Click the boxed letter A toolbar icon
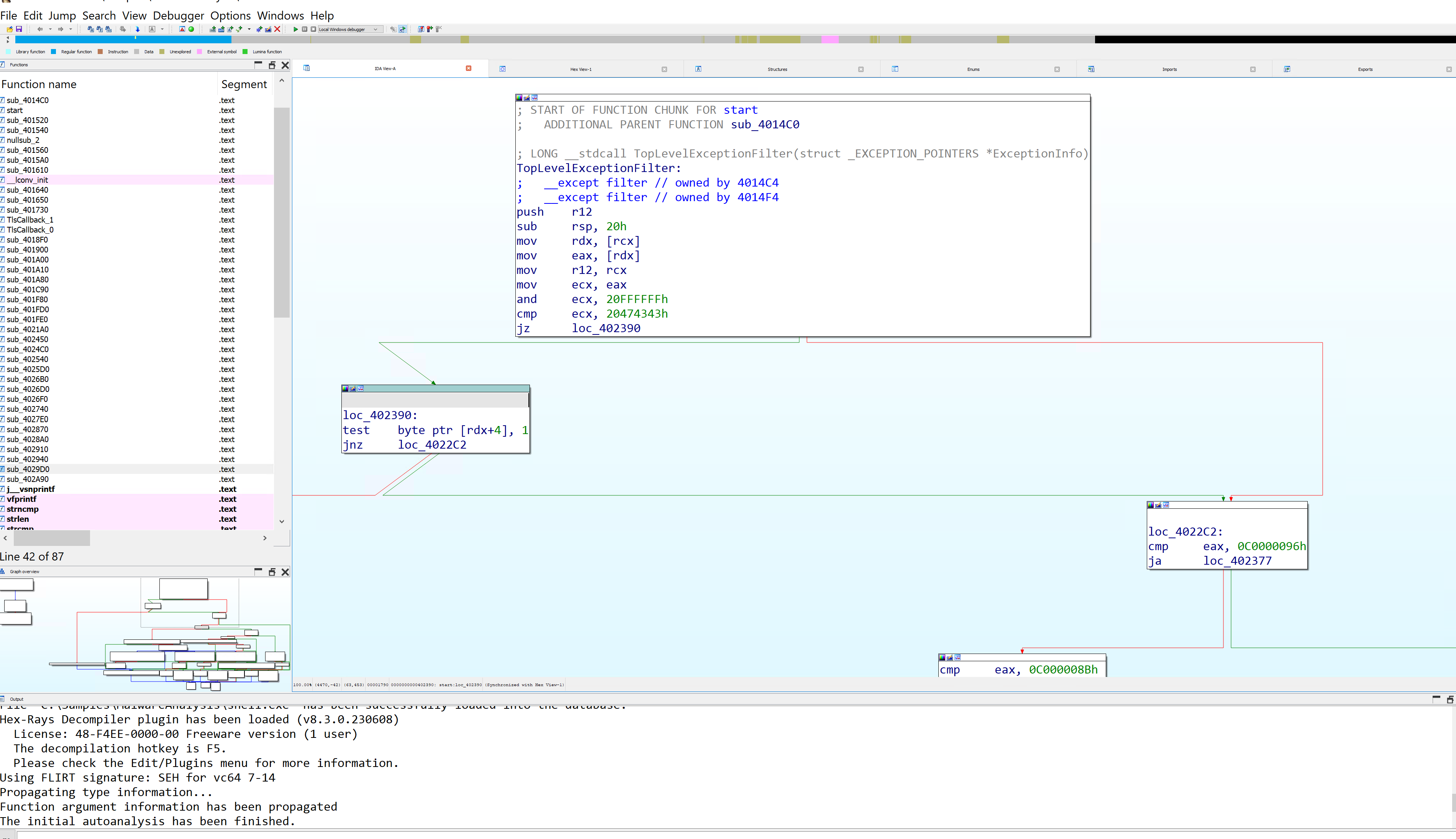The width and height of the screenshot is (1456, 839). tap(152, 29)
